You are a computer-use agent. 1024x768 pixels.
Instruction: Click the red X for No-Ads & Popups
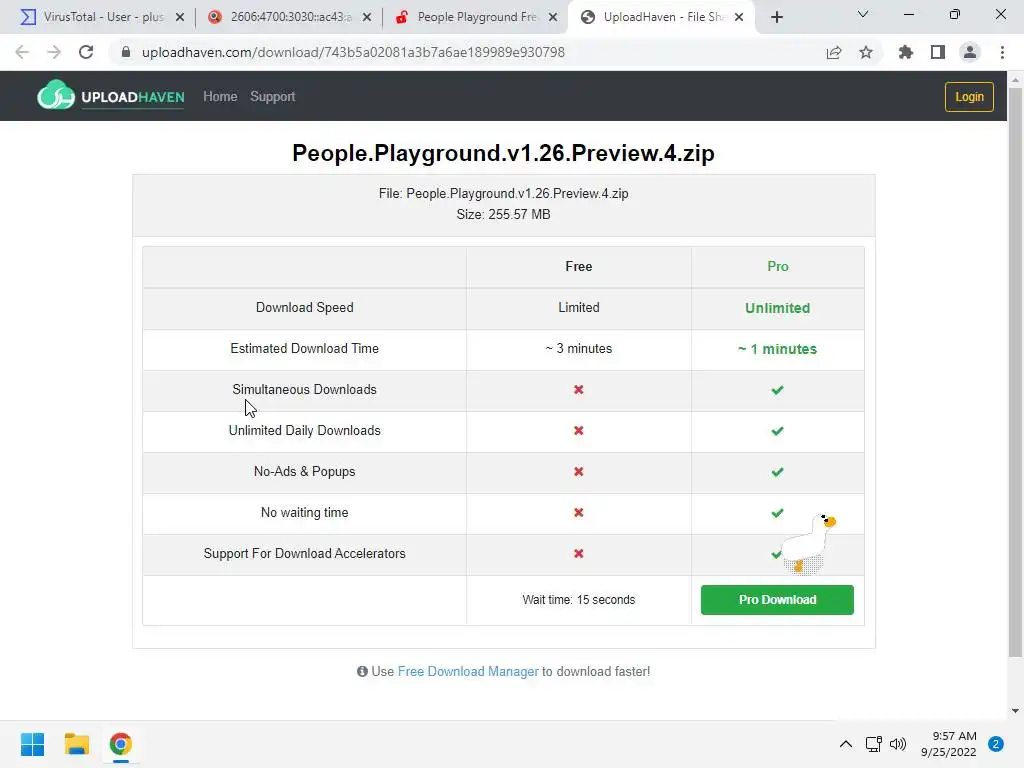(x=579, y=472)
